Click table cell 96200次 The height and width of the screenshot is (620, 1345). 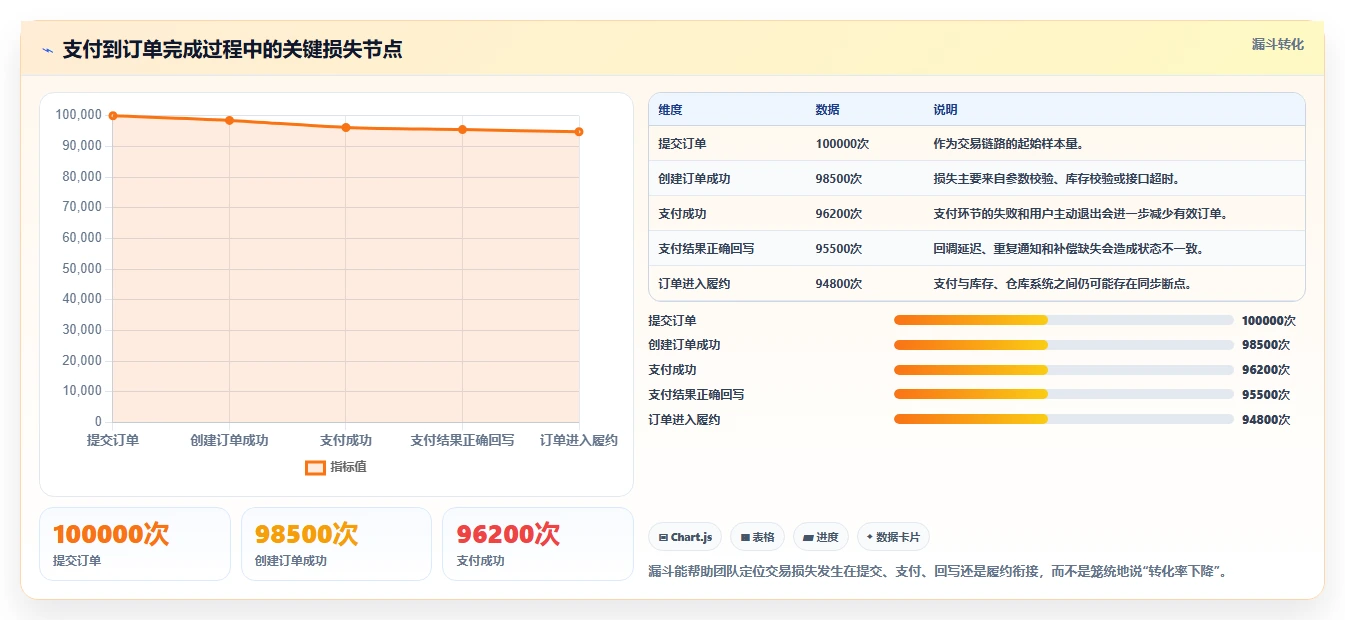(839, 214)
